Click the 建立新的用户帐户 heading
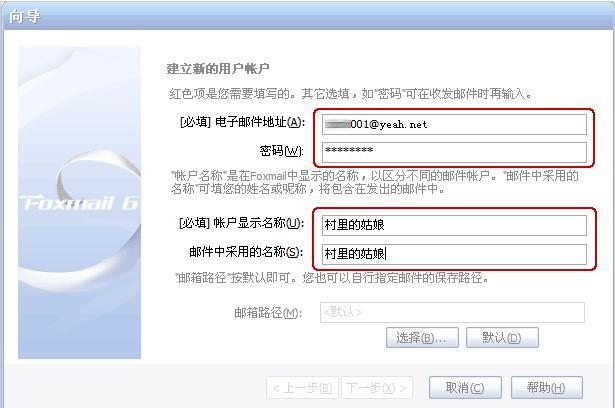Viewport: 615px width, 408px height. (x=218, y=69)
